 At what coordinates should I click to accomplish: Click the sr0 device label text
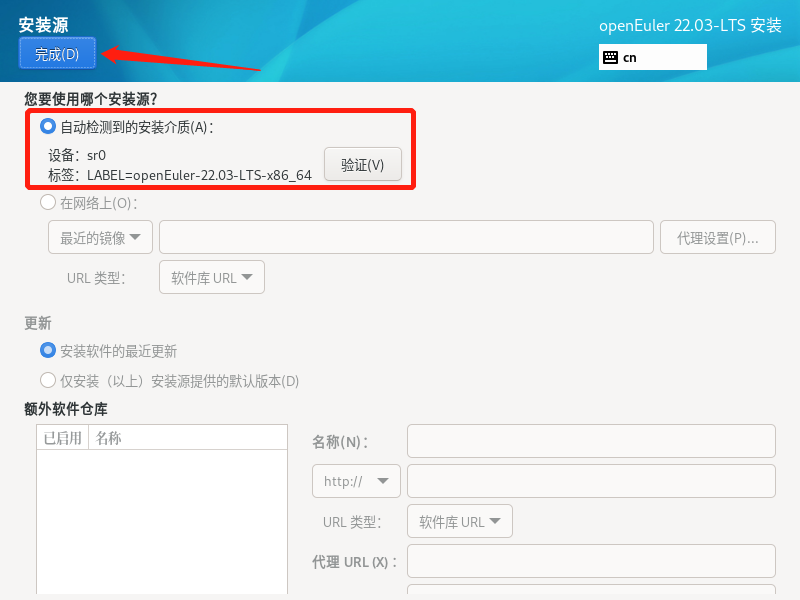coord(96,155)
